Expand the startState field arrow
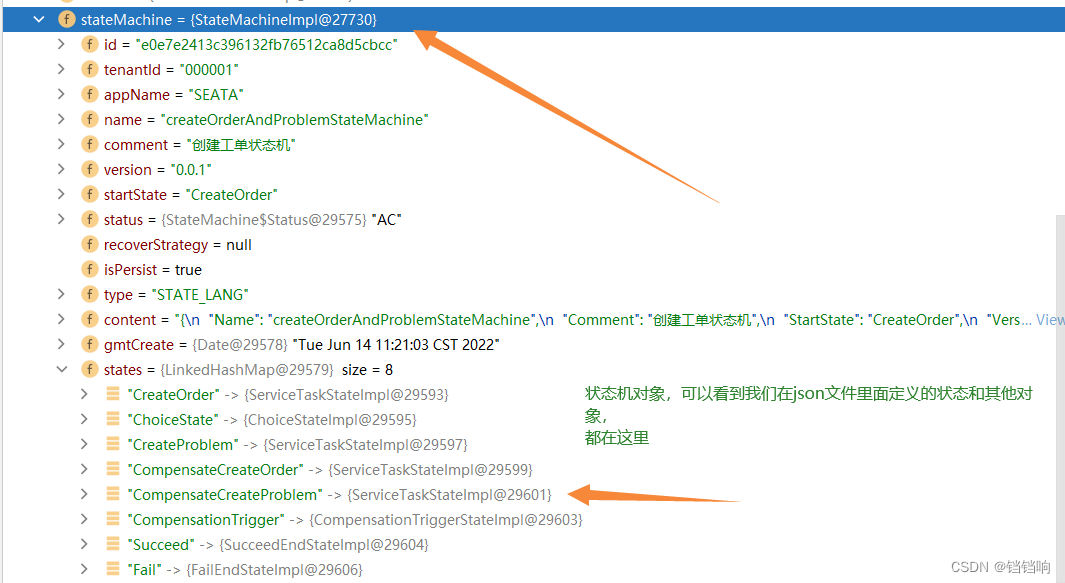 tap(61, 194)
